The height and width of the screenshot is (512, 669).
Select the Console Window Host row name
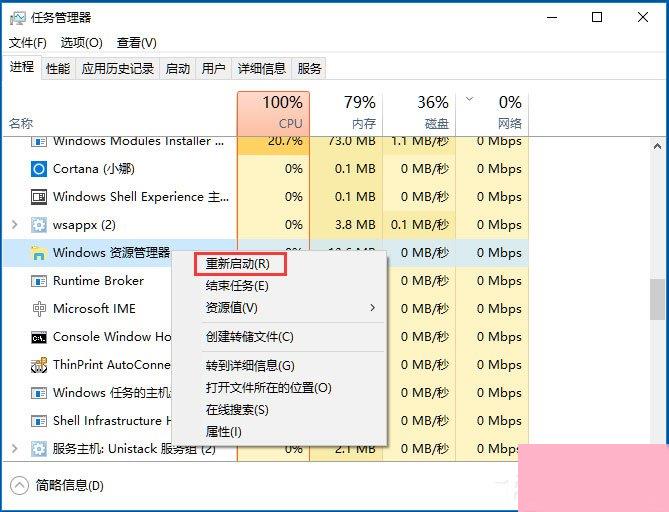112,337
